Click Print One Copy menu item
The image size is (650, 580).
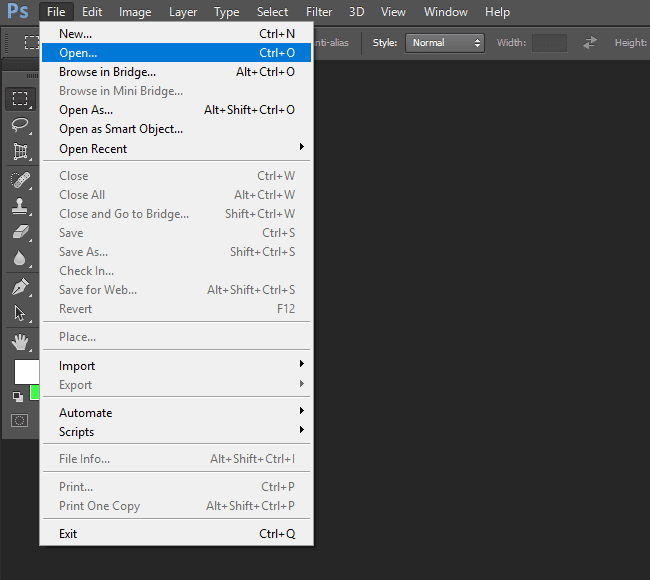(x=176, y=506)
